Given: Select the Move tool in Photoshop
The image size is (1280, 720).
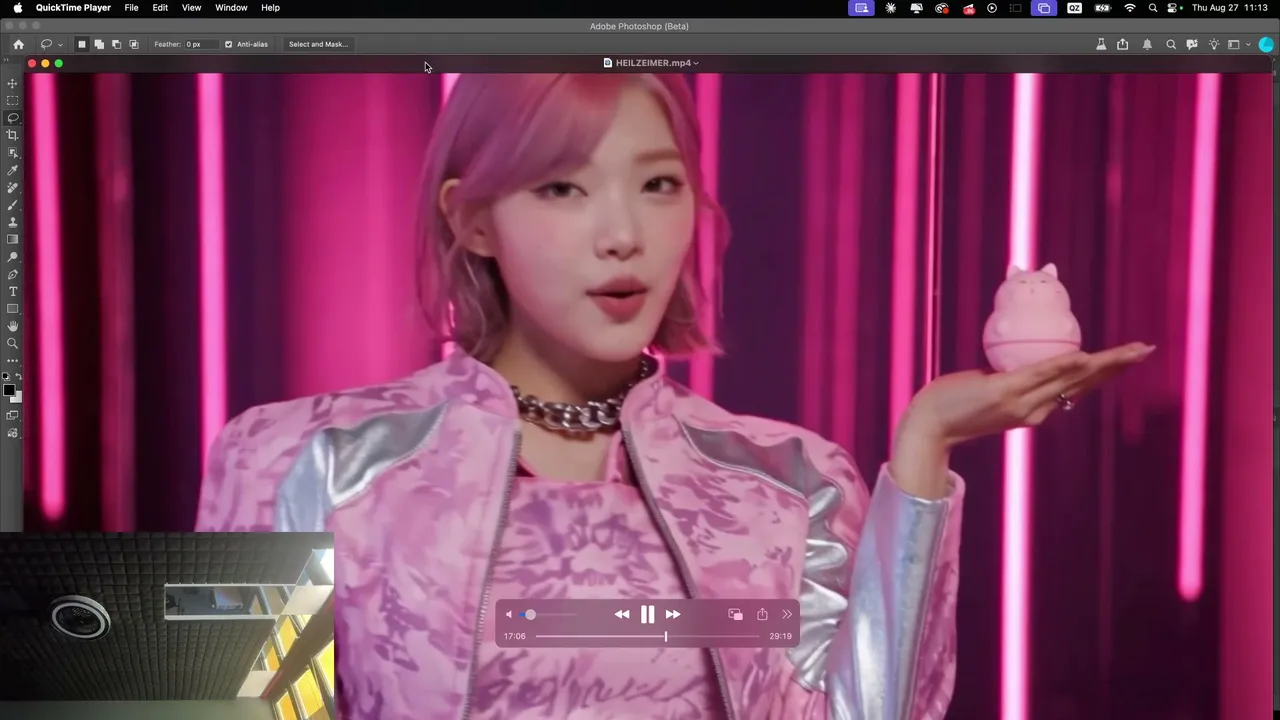Looking at the screenshot, I should [x=13, y=84].
